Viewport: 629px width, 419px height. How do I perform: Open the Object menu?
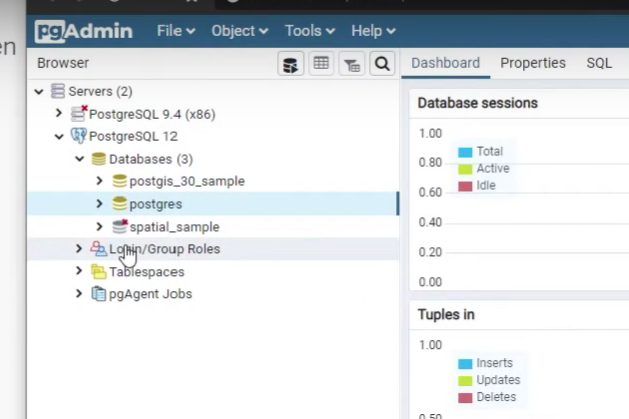click(x=239, y=31)
